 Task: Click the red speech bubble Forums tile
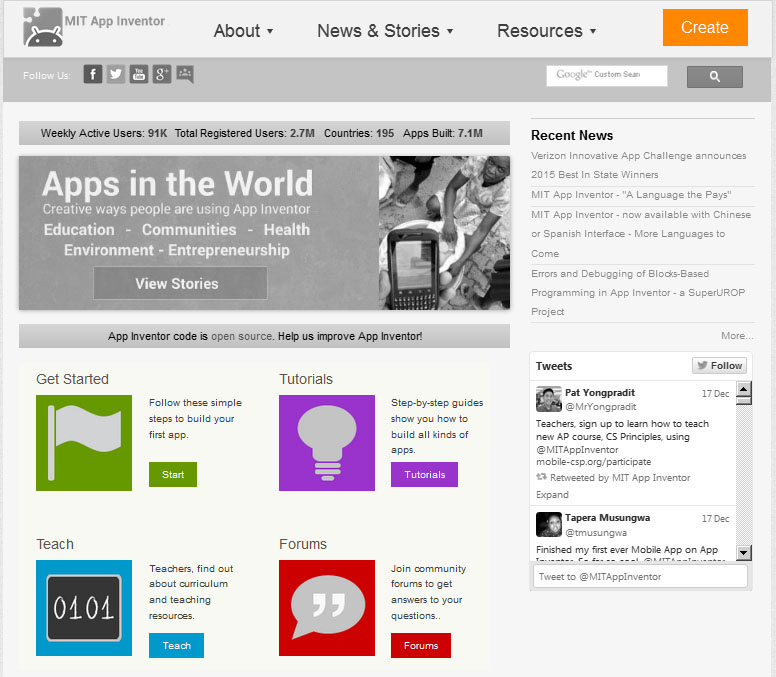coord(327,608)
